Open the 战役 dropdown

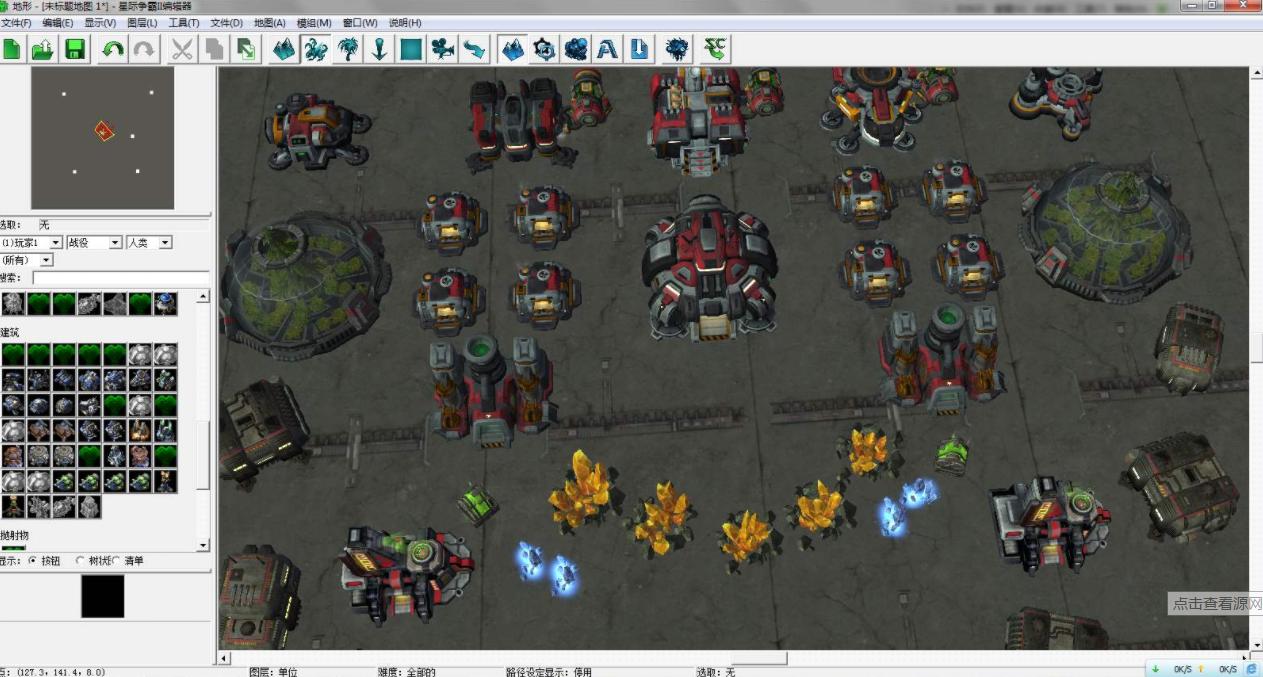coord(95,243)
